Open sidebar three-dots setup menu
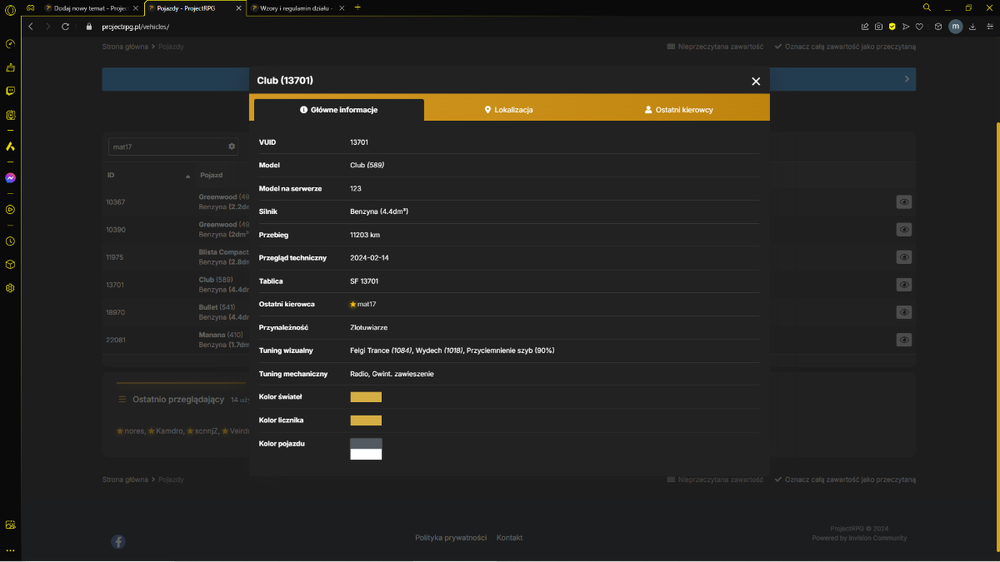The width and height of the screenshot is (1000, 562). coord(10,551)
